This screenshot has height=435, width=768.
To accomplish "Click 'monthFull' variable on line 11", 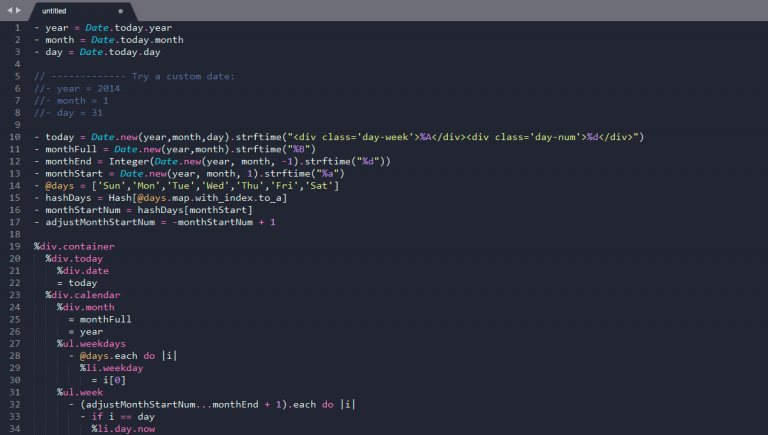I will tap(71, 149).
